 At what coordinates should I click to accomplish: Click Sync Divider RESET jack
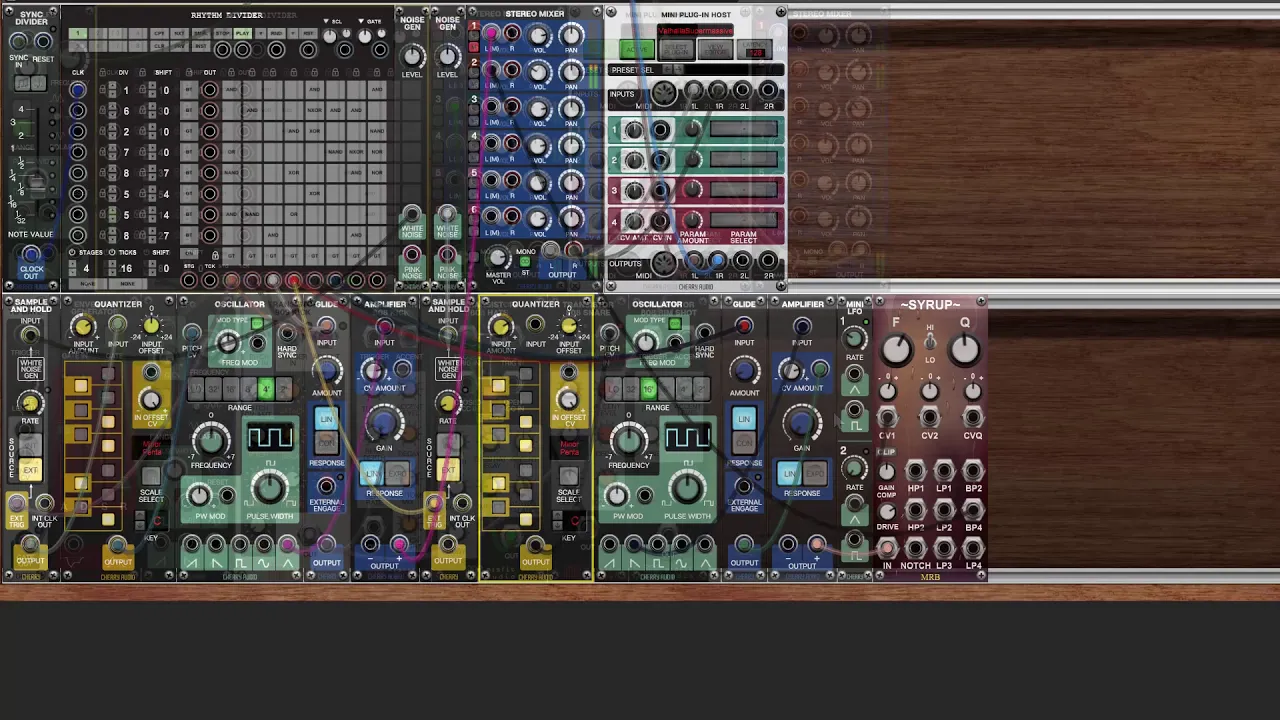[x=43, y=41]
